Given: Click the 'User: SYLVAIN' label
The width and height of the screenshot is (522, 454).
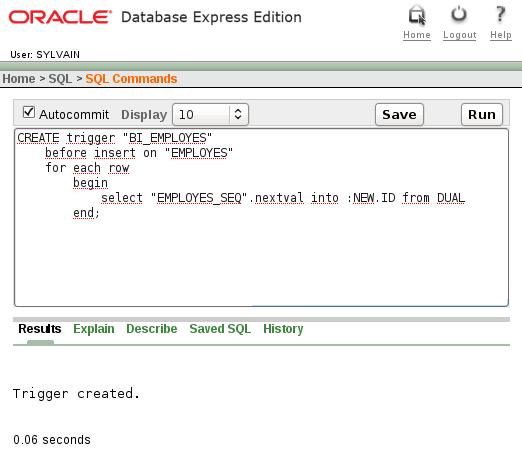Looking at the screenshot, I should tap(45, 54).
